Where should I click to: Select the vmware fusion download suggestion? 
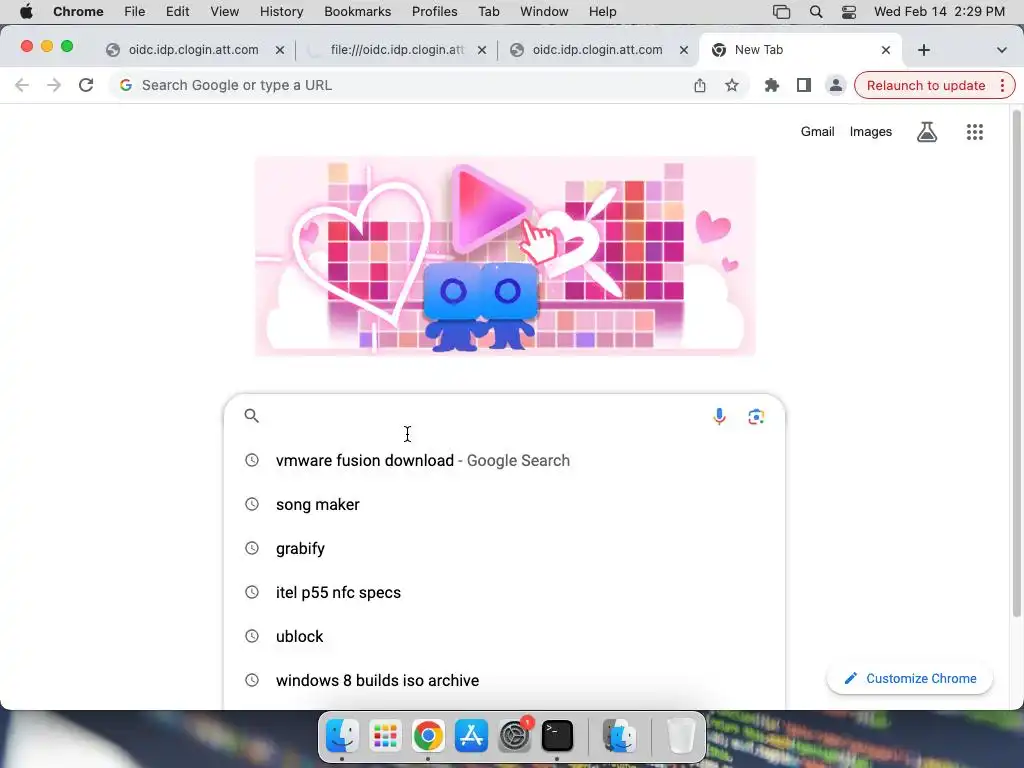[504, 460]
